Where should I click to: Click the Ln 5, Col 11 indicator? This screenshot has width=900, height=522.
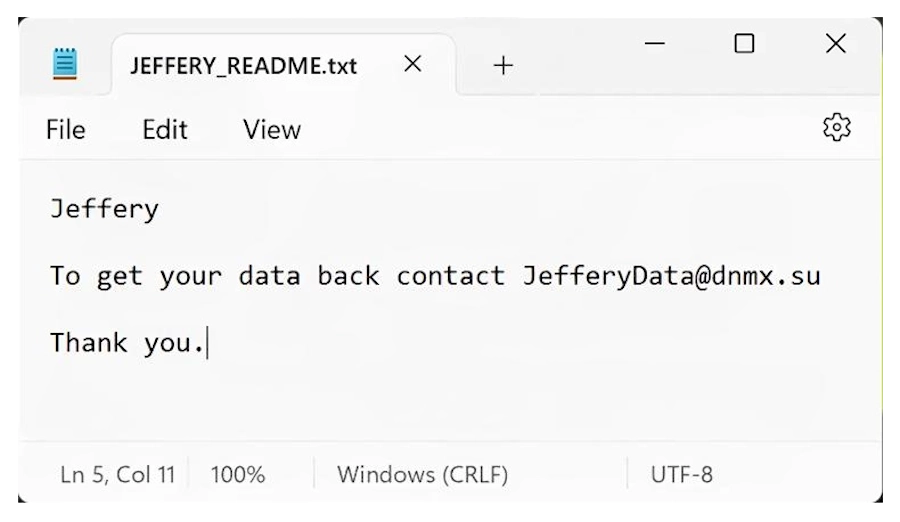pos(117,474)
